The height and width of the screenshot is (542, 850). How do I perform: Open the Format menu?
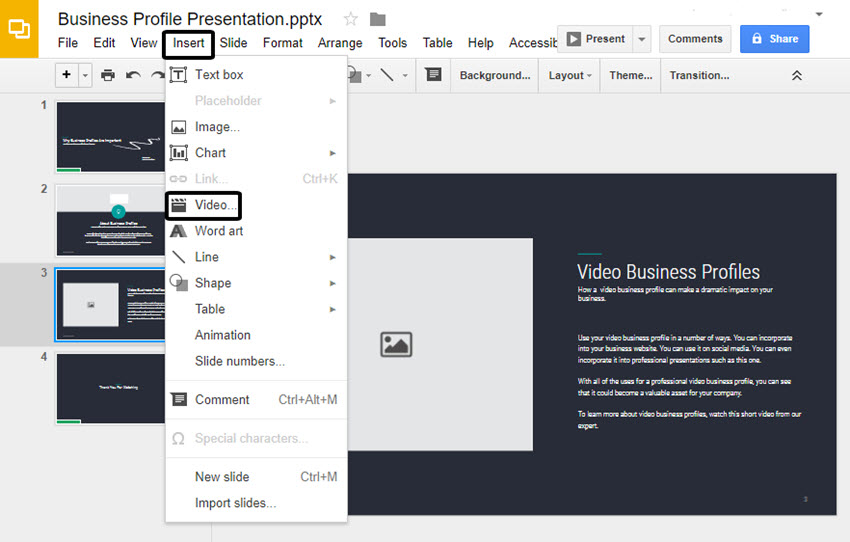coord(282,43)
